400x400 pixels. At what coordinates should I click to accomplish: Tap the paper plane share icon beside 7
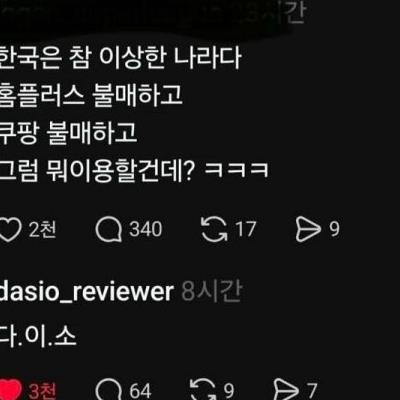coord(286,389)
